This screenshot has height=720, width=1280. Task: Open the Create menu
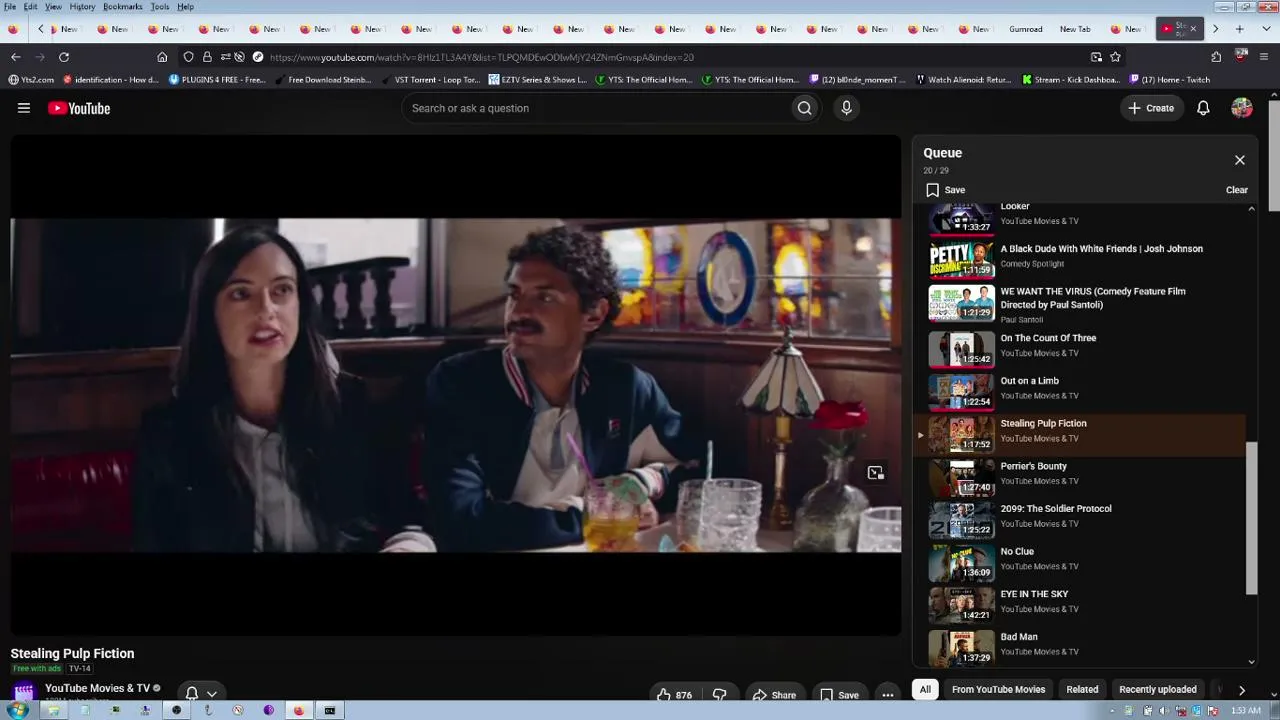pyautogui.click(x=1151, y=108)
